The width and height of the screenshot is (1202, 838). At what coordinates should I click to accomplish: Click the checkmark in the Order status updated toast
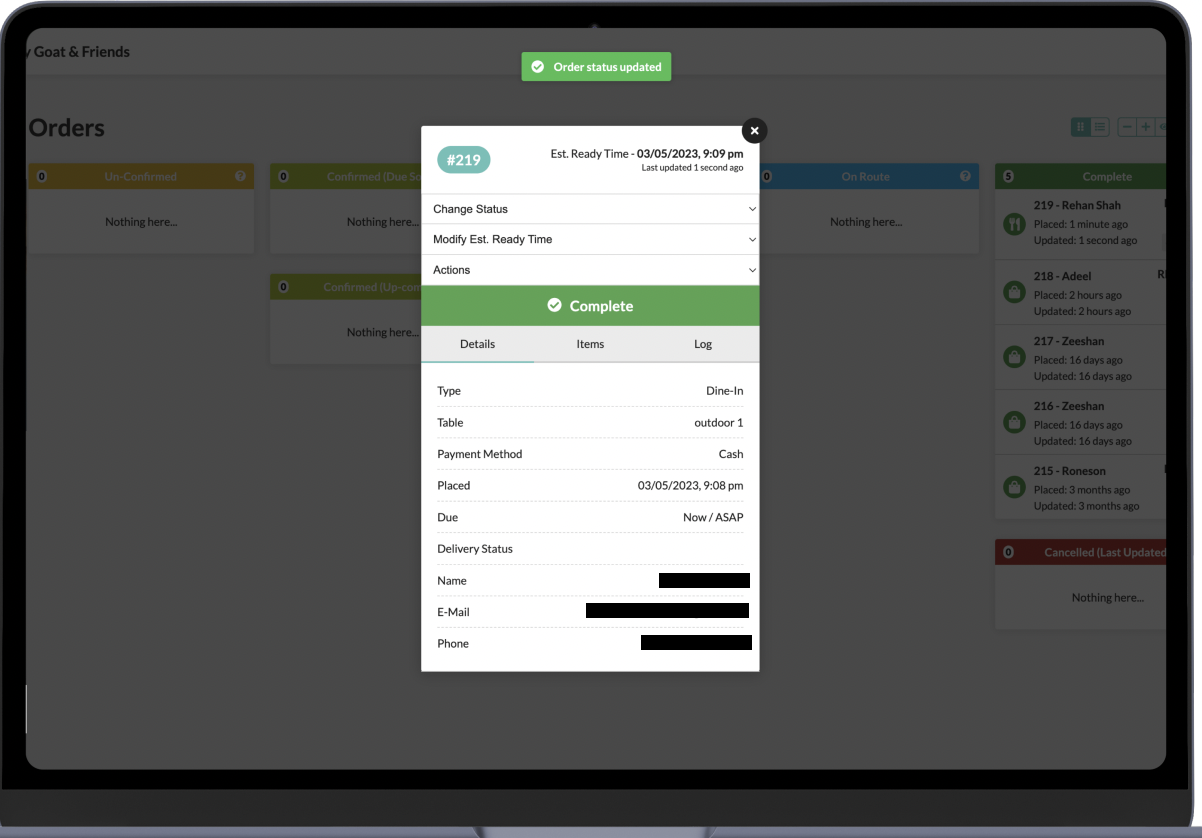[538, 67]
